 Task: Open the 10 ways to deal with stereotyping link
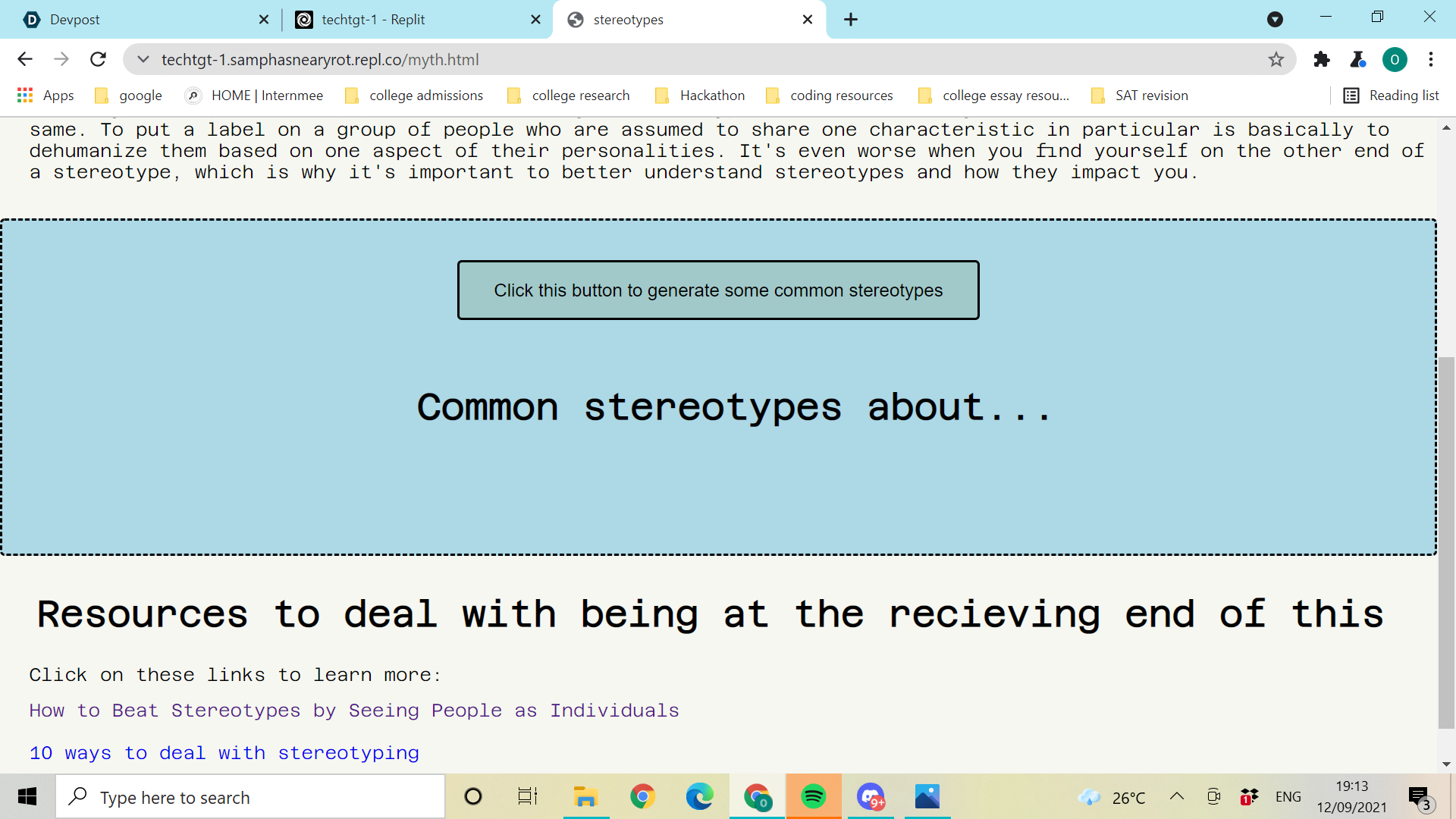(224, 753)
